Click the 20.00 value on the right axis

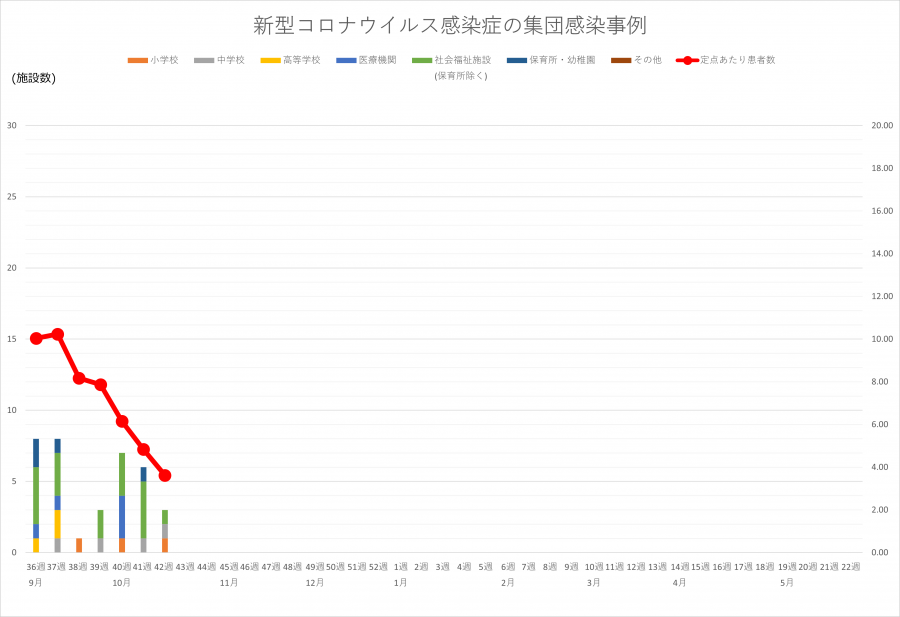click(882, 126)
